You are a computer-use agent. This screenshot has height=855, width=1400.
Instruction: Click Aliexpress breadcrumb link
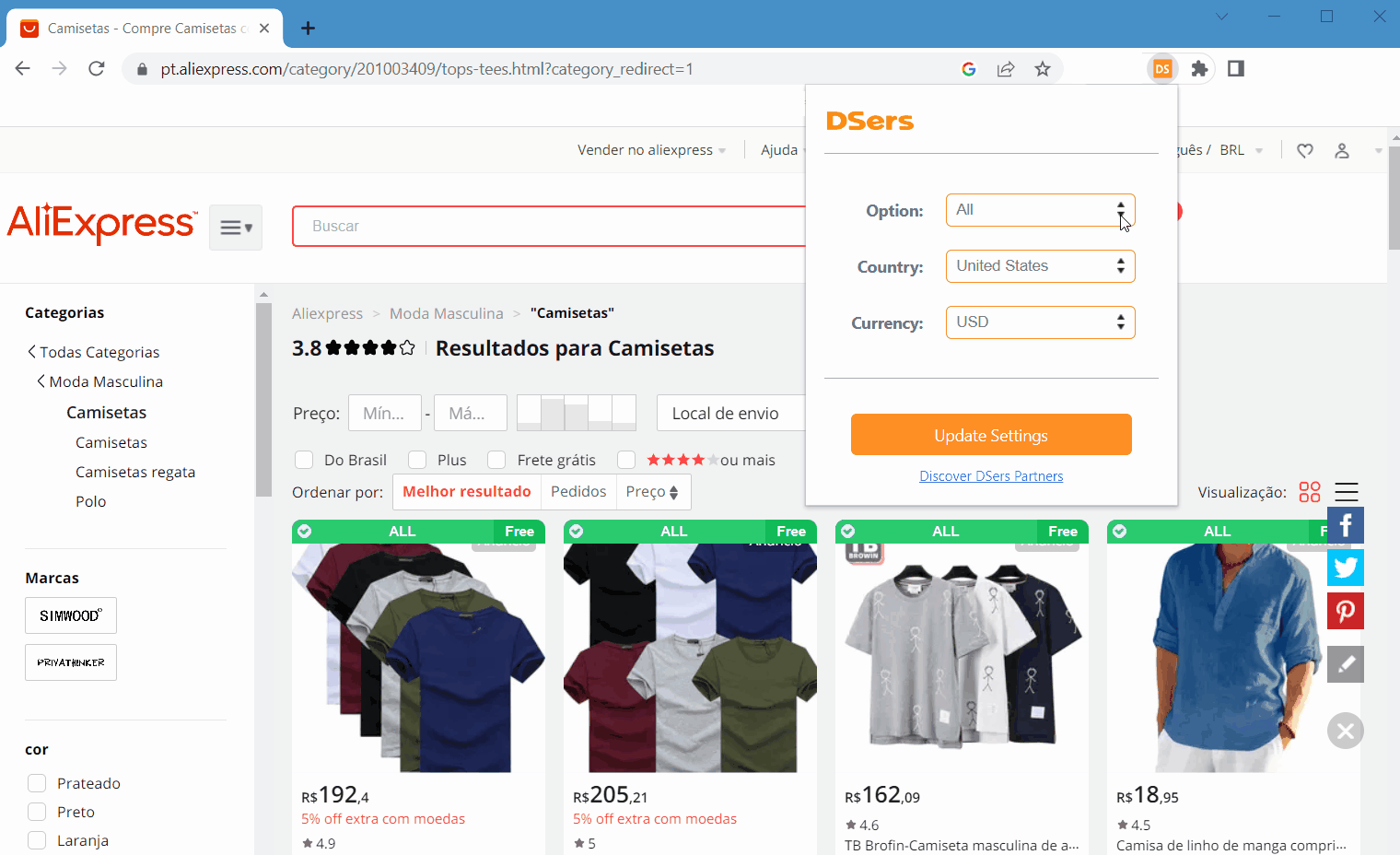click(x=327, y=313)
